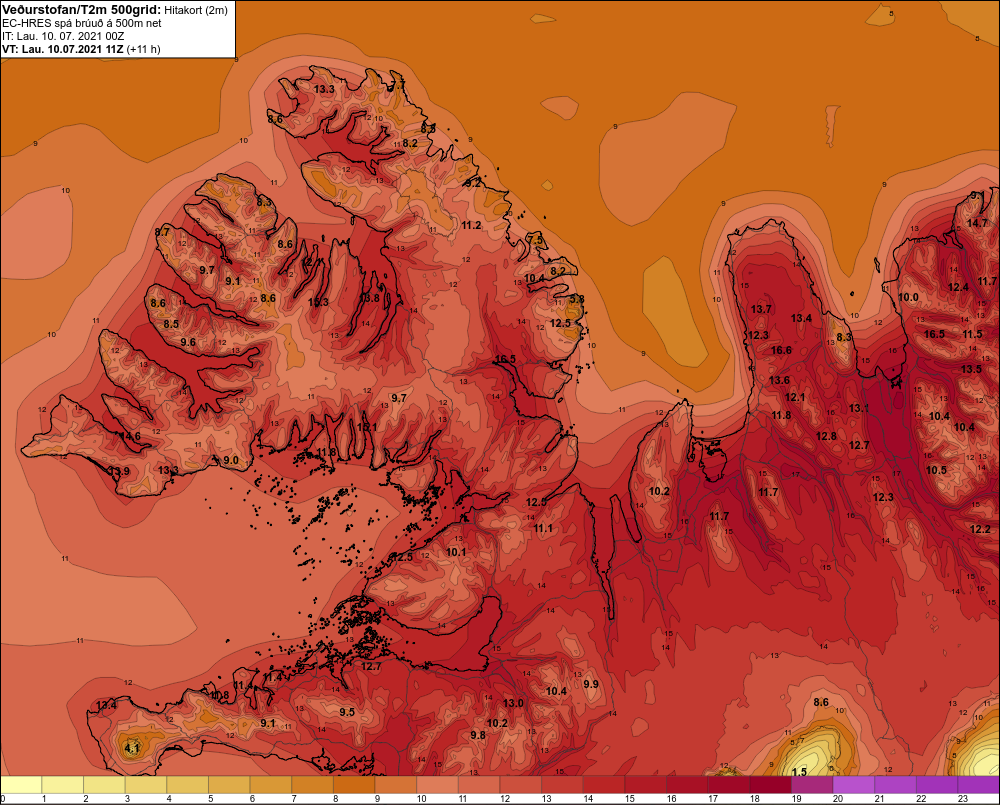The width and height of the screenshot is (1000, 805).
Task: Click the legend tick label 7
Action: point(294,799)
